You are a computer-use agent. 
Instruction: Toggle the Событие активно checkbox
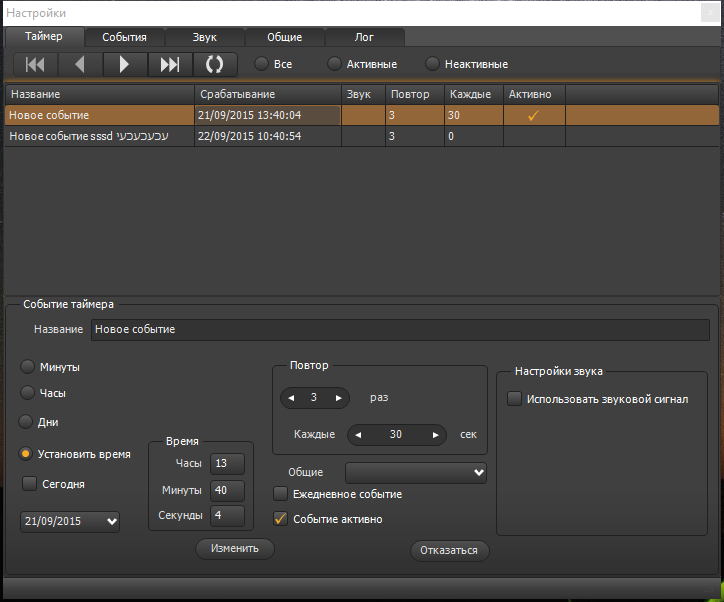coord(282,519)
